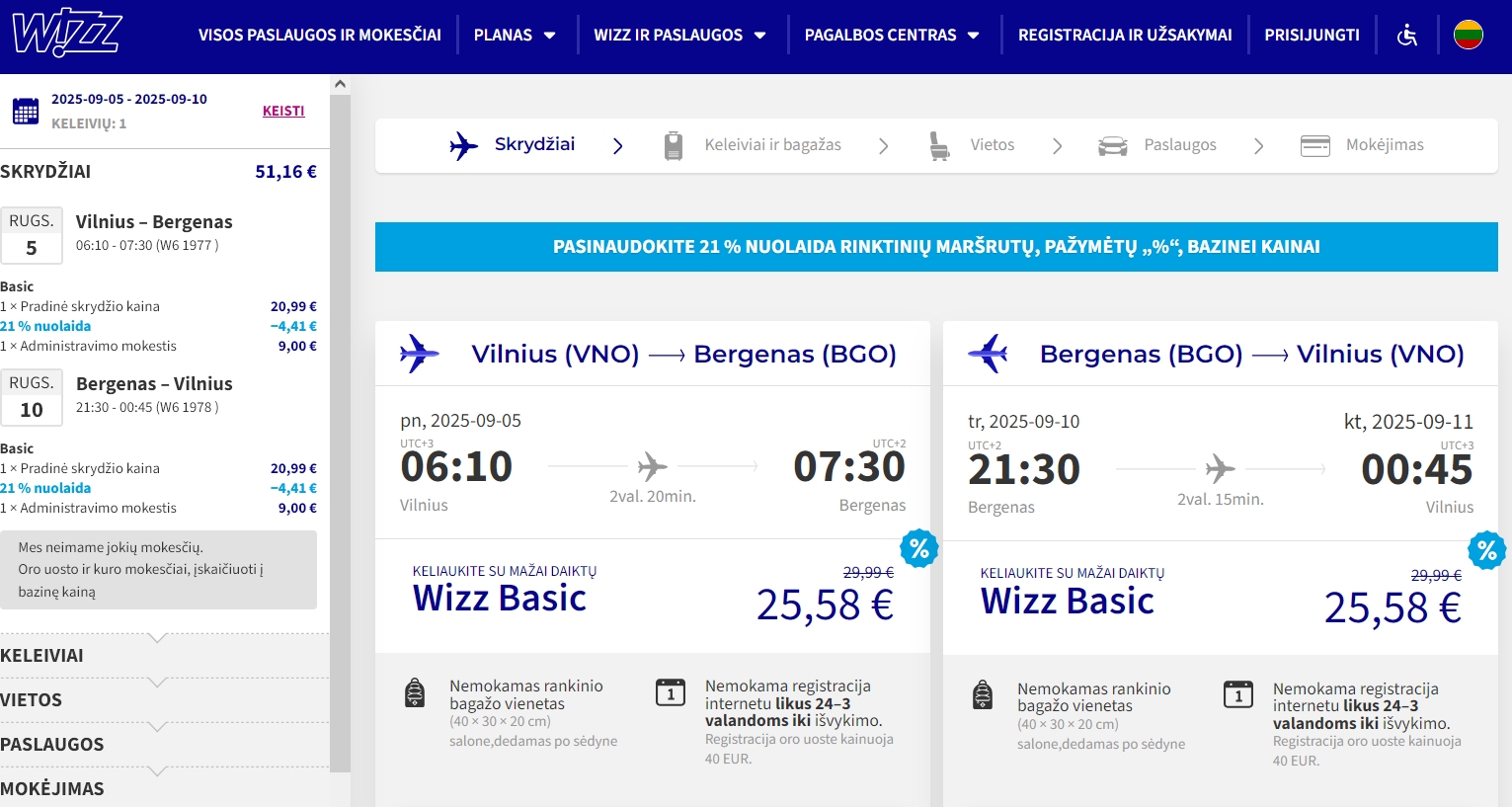1512x807 pixels.
Task: Click the crossed-out 29,99 € on outbound fare
Action: [868, 572]
